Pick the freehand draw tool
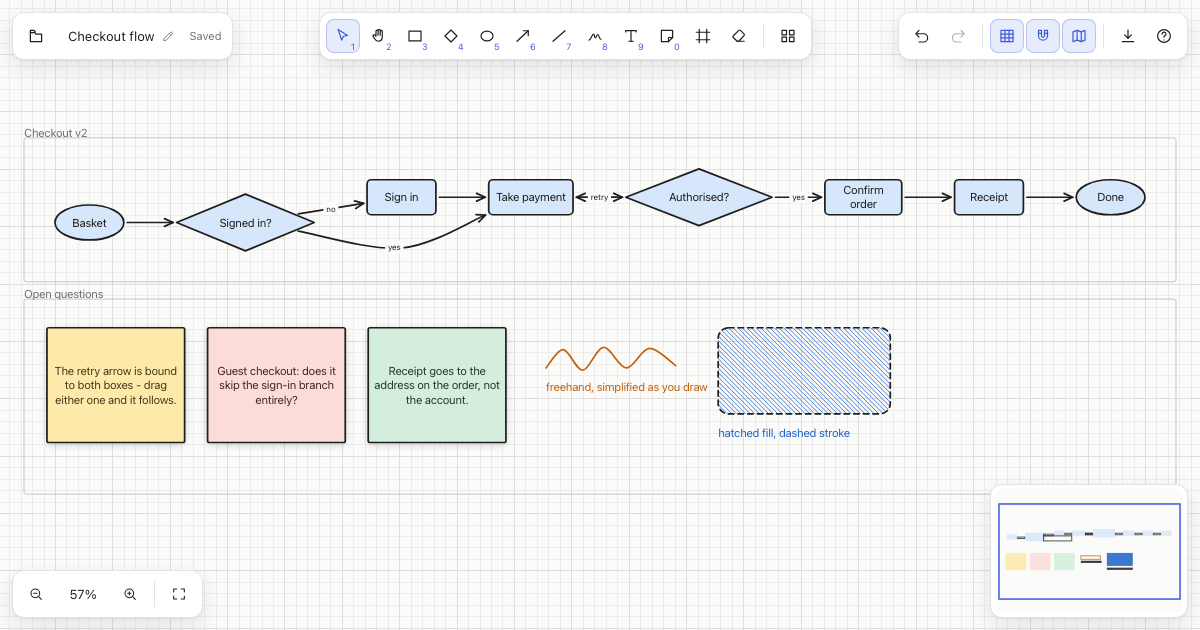This screenshot has height=630, width=1200. coord(595,36)
